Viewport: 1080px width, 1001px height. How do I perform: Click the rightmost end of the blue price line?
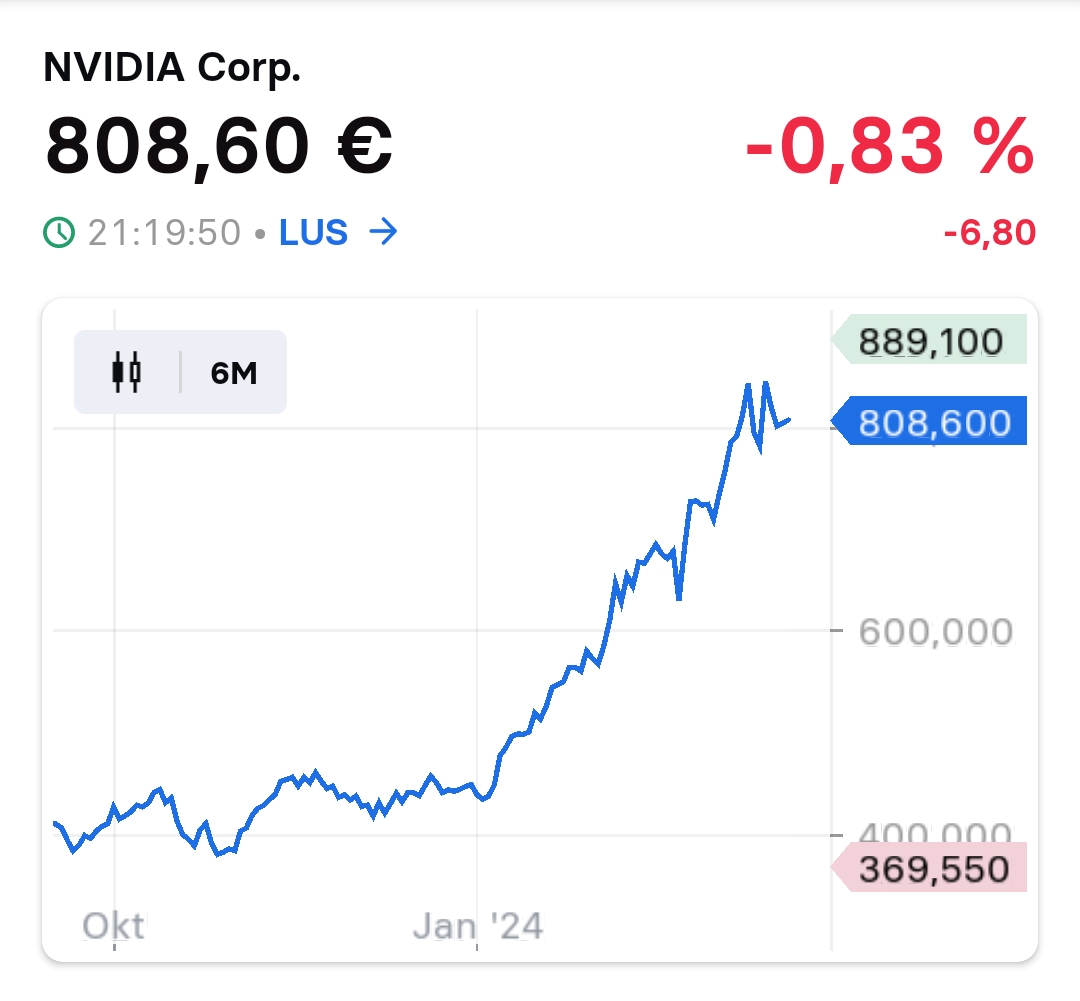click(x=790, y=420)
